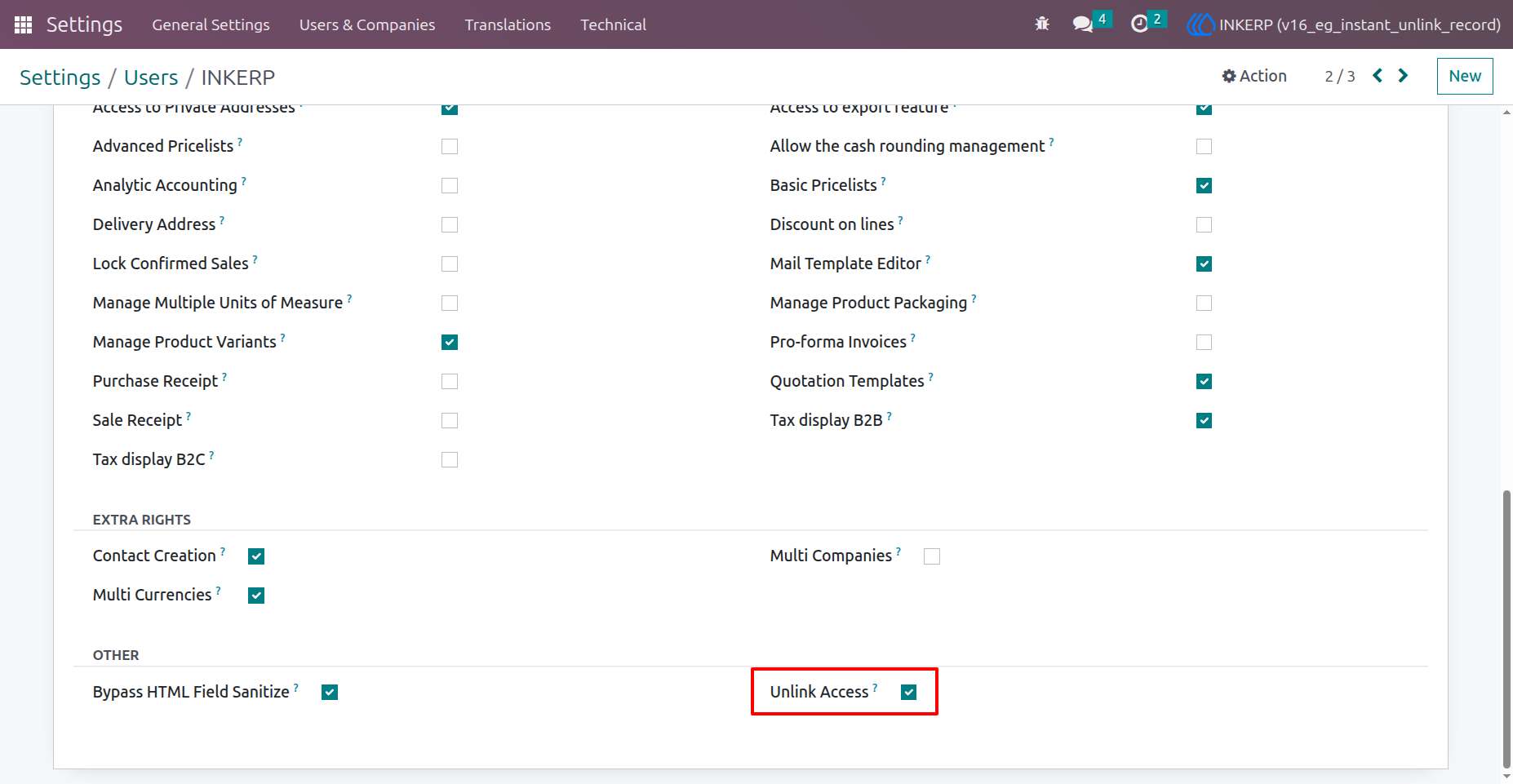Show help tooltip for Analytic Accounting
This screenshot has height=784, width=1513.
[x=243, y=181]
